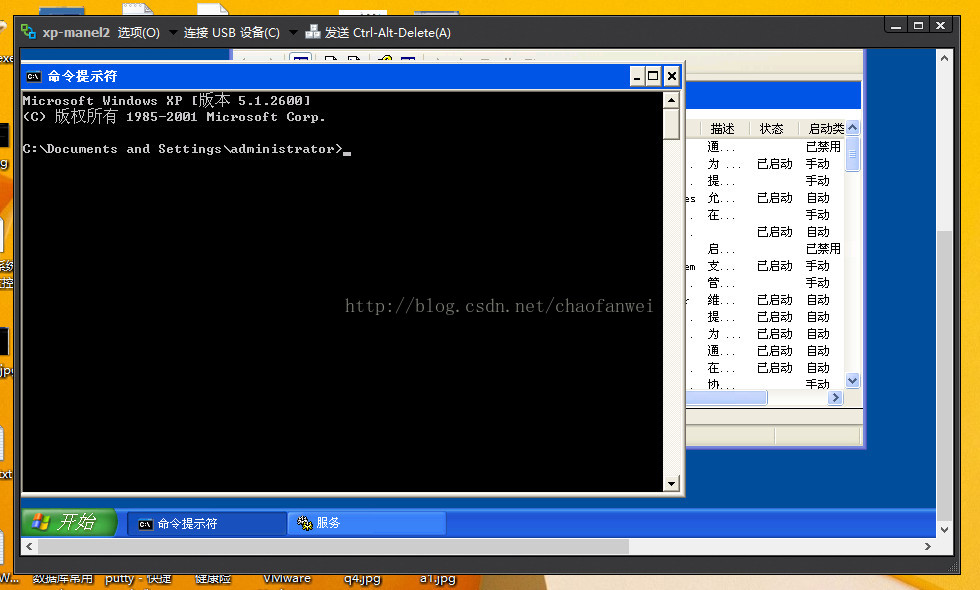
Task: Select the q4.jpg desktop file label
Action: pos(362,579)
